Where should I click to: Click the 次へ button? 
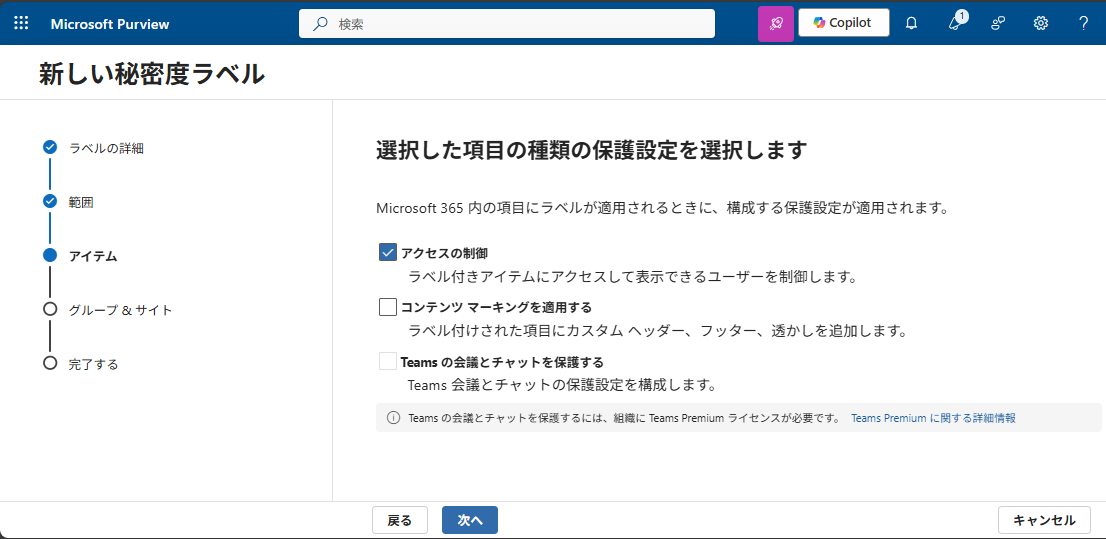click(x=470, y=521)
